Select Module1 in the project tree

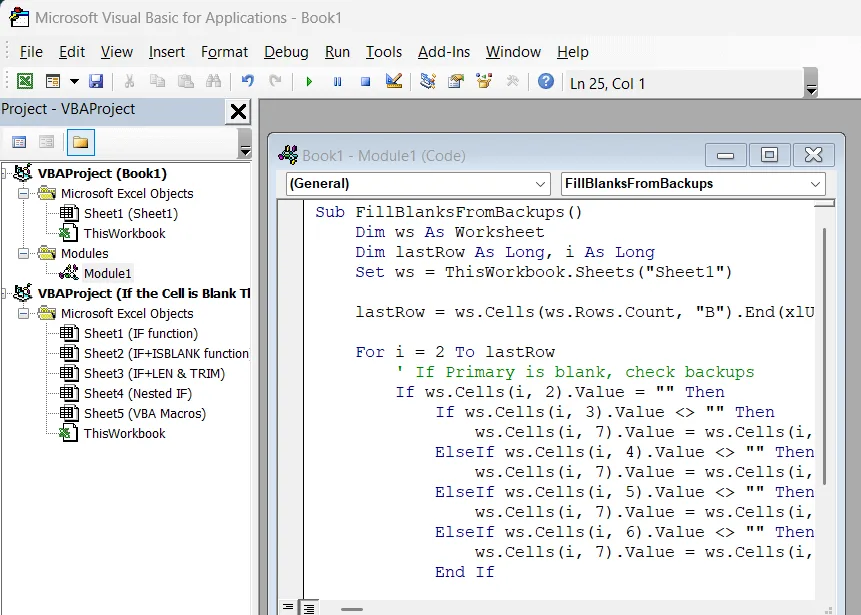[x=107, y=273]
